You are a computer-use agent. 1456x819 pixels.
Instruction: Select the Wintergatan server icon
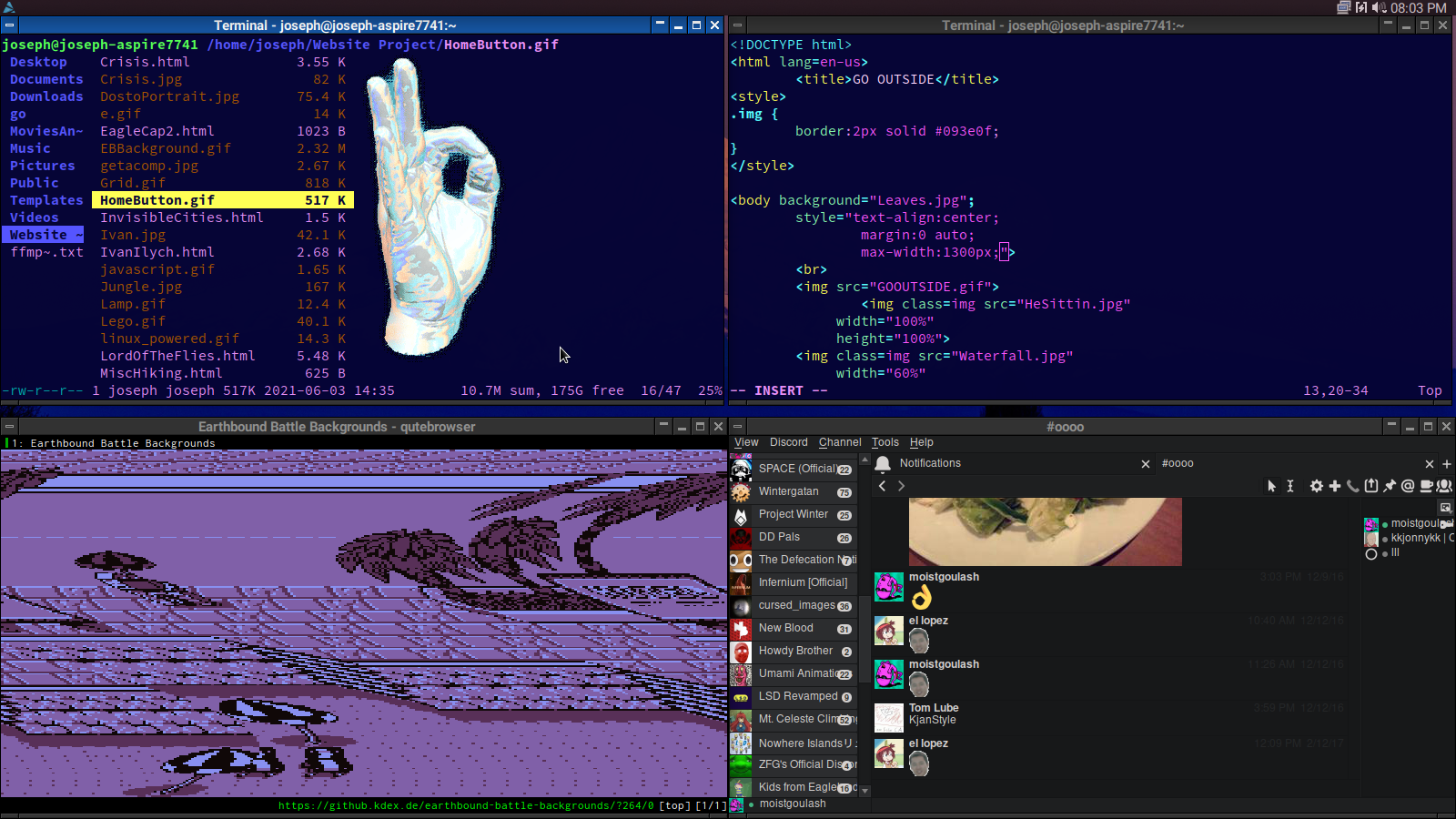tap(741, 492)
